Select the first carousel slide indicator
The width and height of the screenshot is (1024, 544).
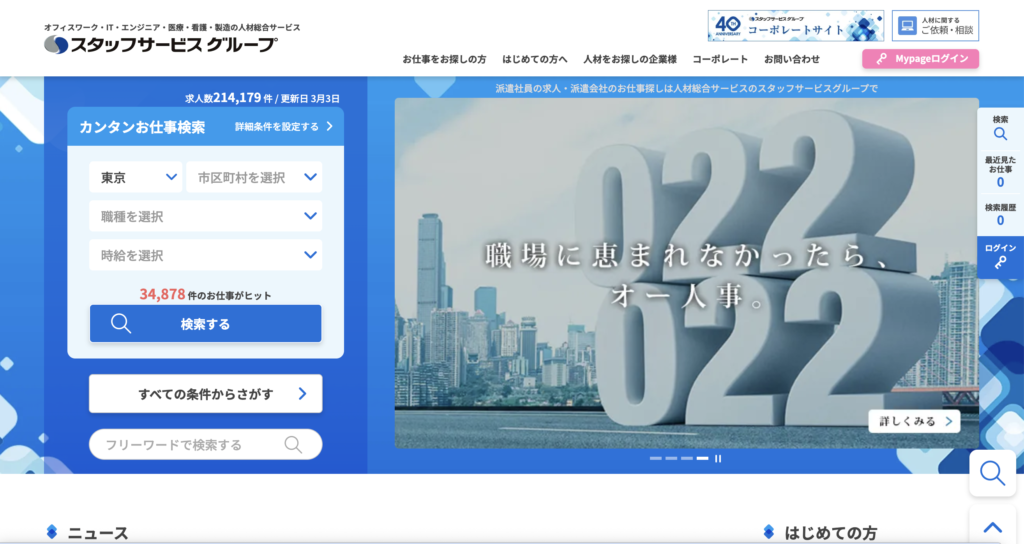pos(656,458)
